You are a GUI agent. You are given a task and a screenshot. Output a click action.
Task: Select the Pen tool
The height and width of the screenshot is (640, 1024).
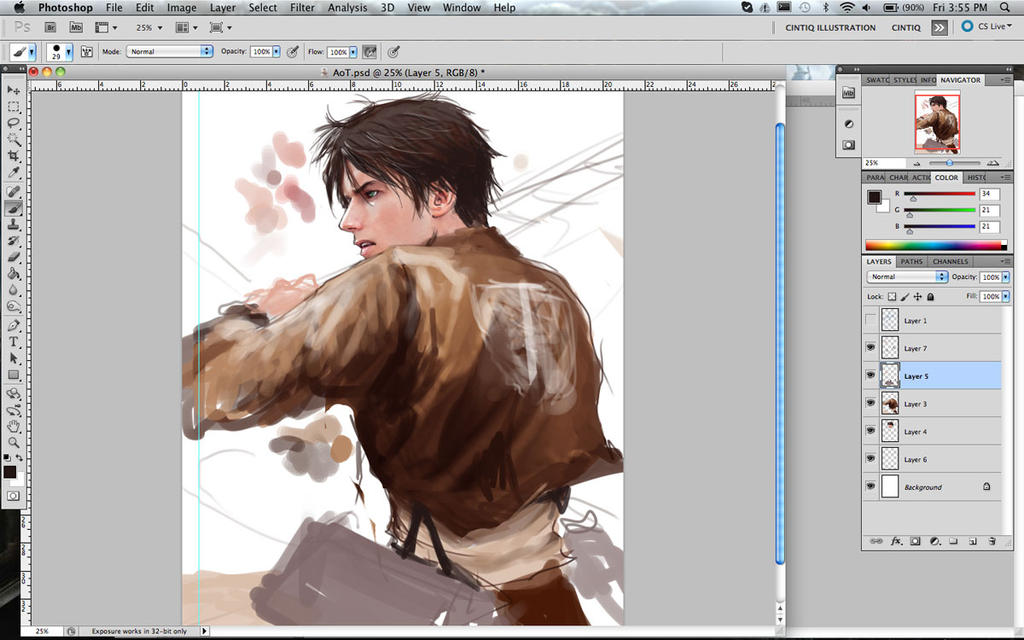coord(13,325)
